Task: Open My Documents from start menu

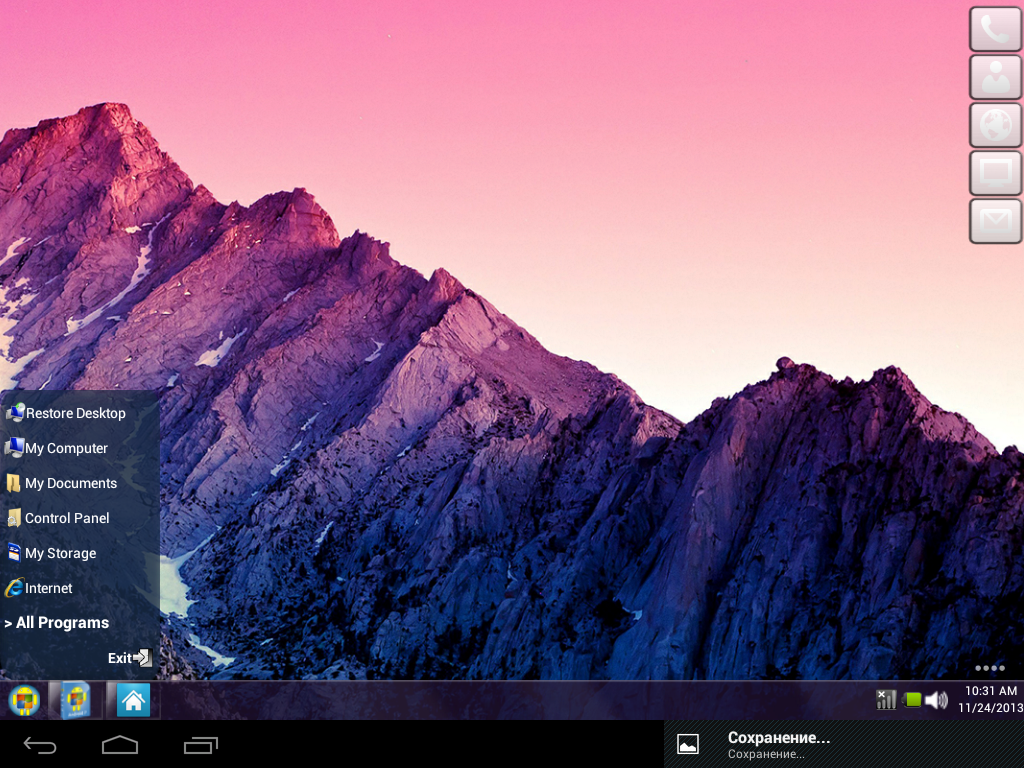Action: point(80,483)
